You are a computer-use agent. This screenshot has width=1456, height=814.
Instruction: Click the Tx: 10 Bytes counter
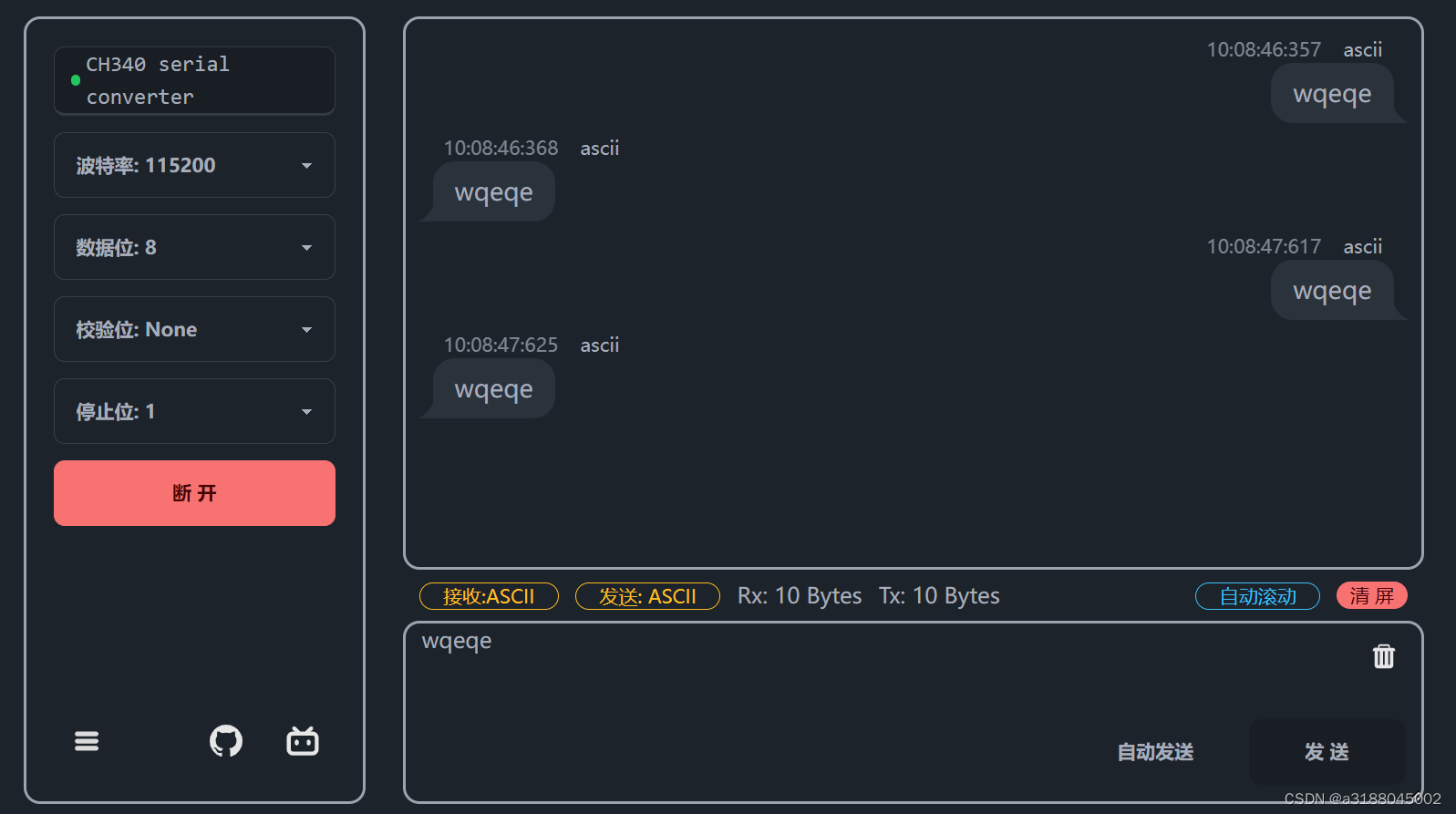coord(939,596)
